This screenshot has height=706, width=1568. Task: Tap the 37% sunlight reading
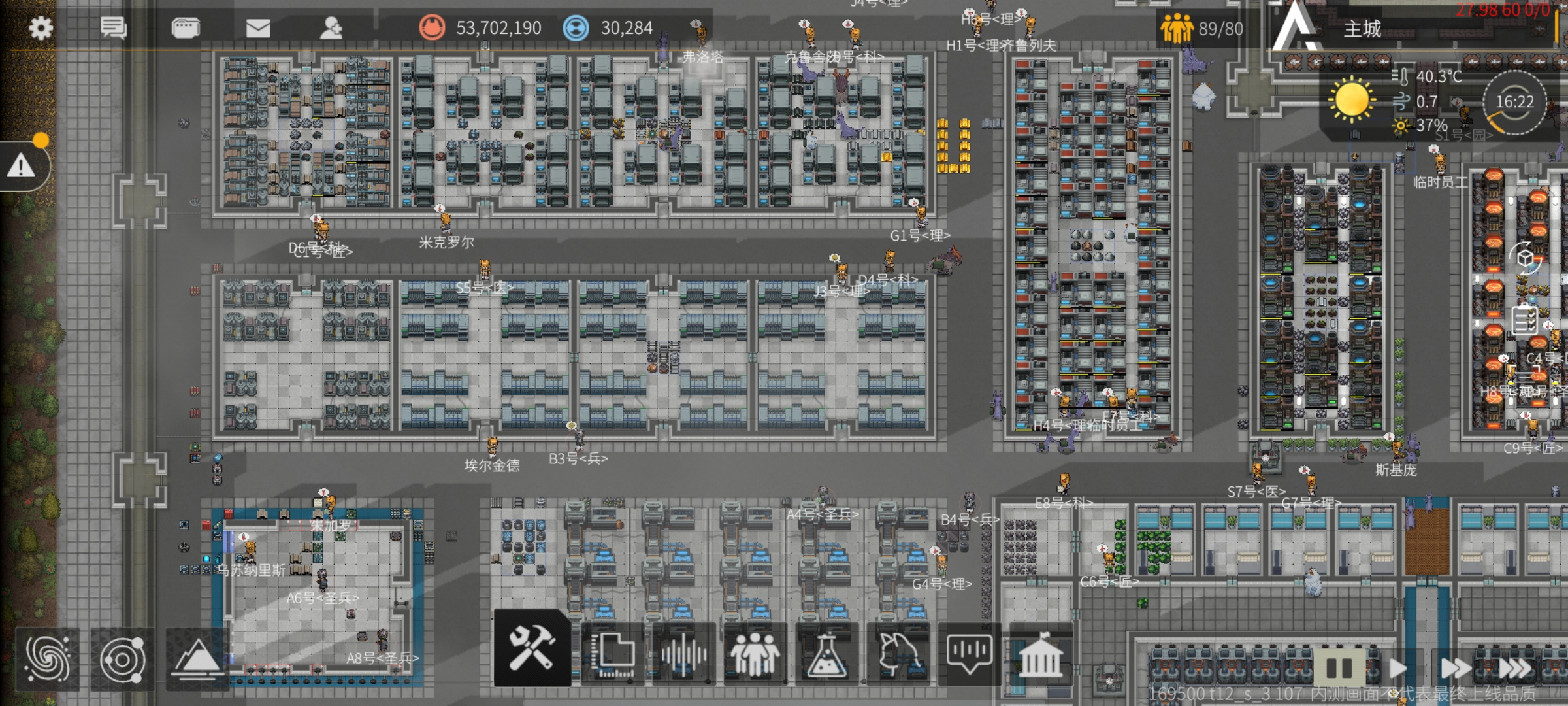[1431, 125]
